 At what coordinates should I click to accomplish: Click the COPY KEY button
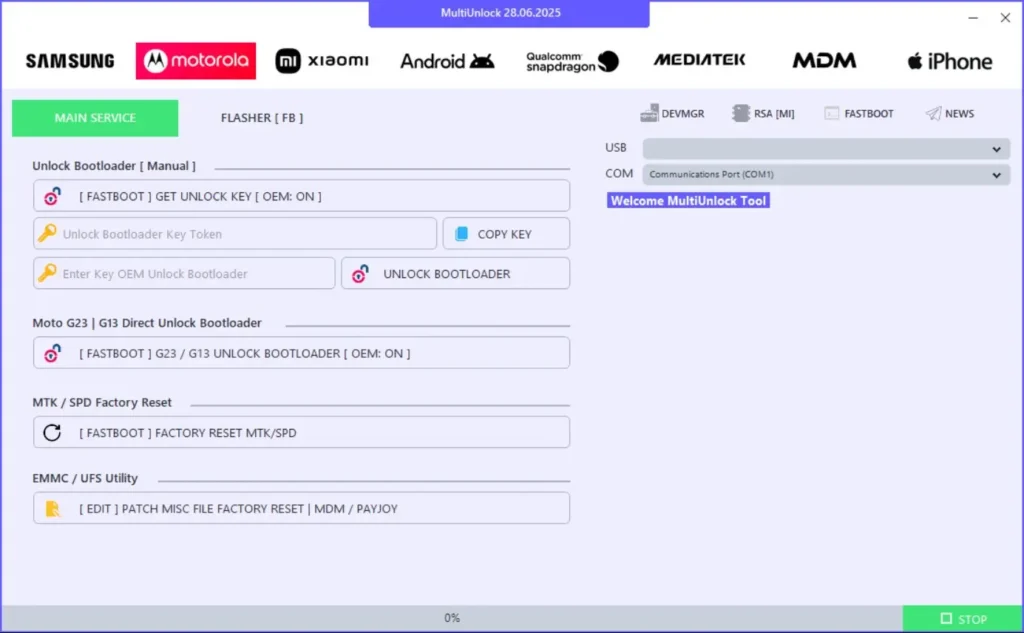[506, 234]
